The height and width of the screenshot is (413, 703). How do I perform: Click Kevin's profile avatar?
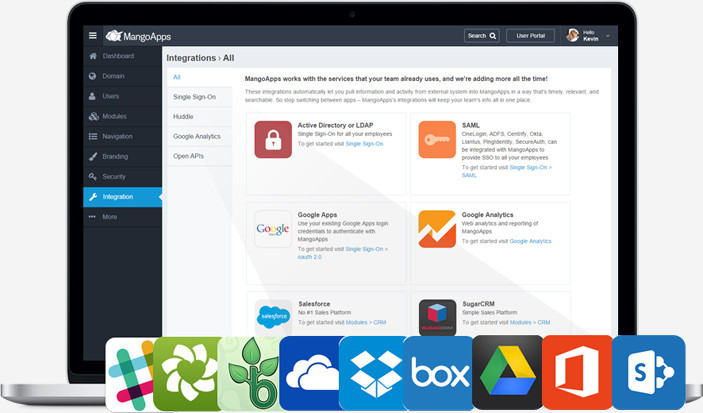pos(573,35)
